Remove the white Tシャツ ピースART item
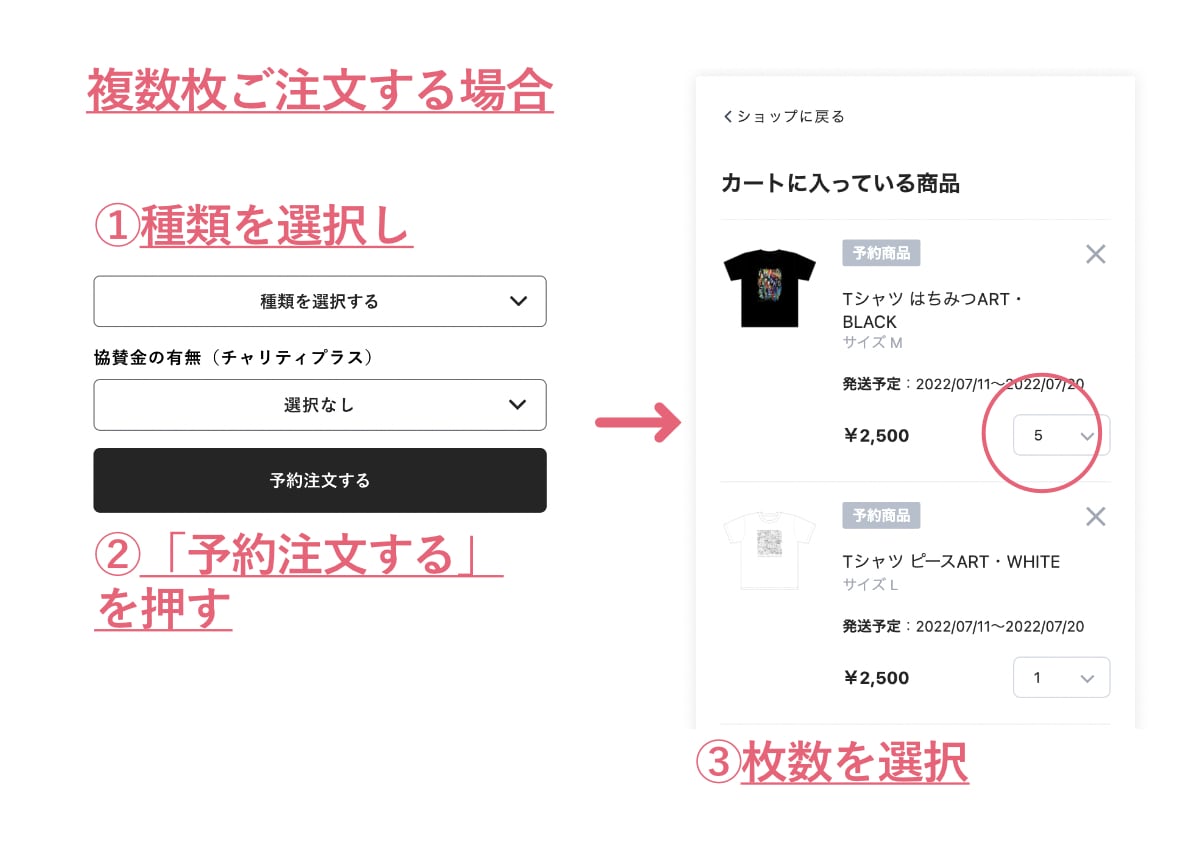This screenshot has height=845, width=1200. coord(1095,516)
